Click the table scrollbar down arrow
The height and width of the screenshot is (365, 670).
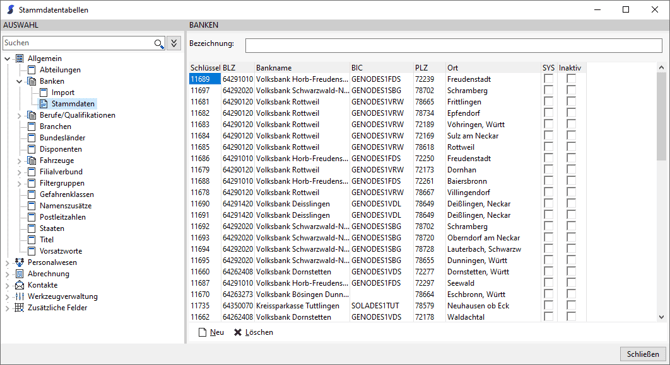click(x=661, y=317)
